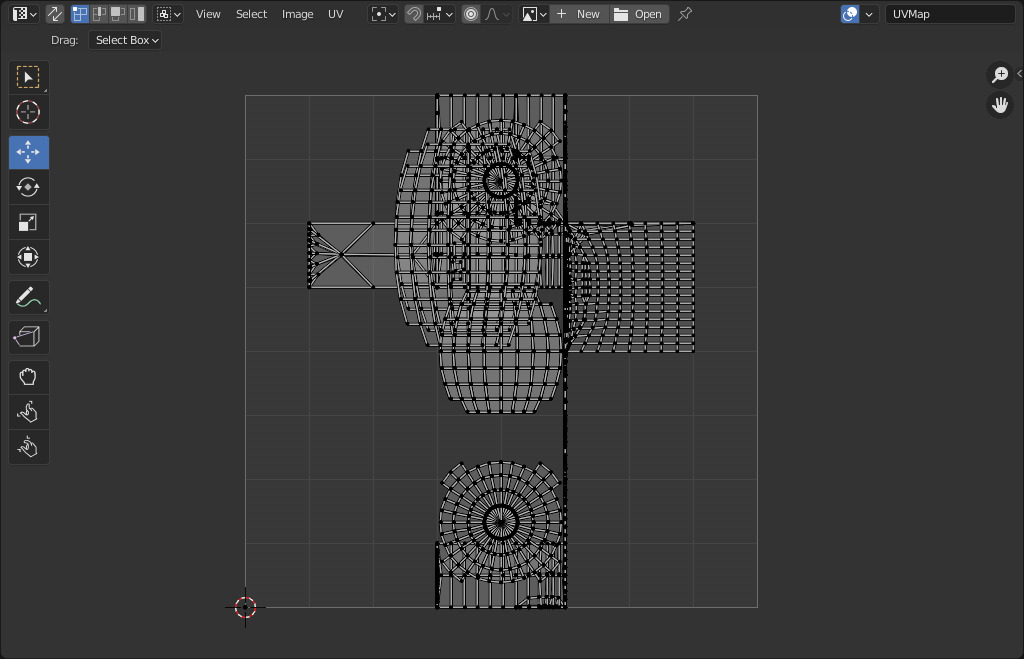Choose the Pinch sculpt tool
Viewport: 1024px width, 659px height.
[x=28, y=447]
